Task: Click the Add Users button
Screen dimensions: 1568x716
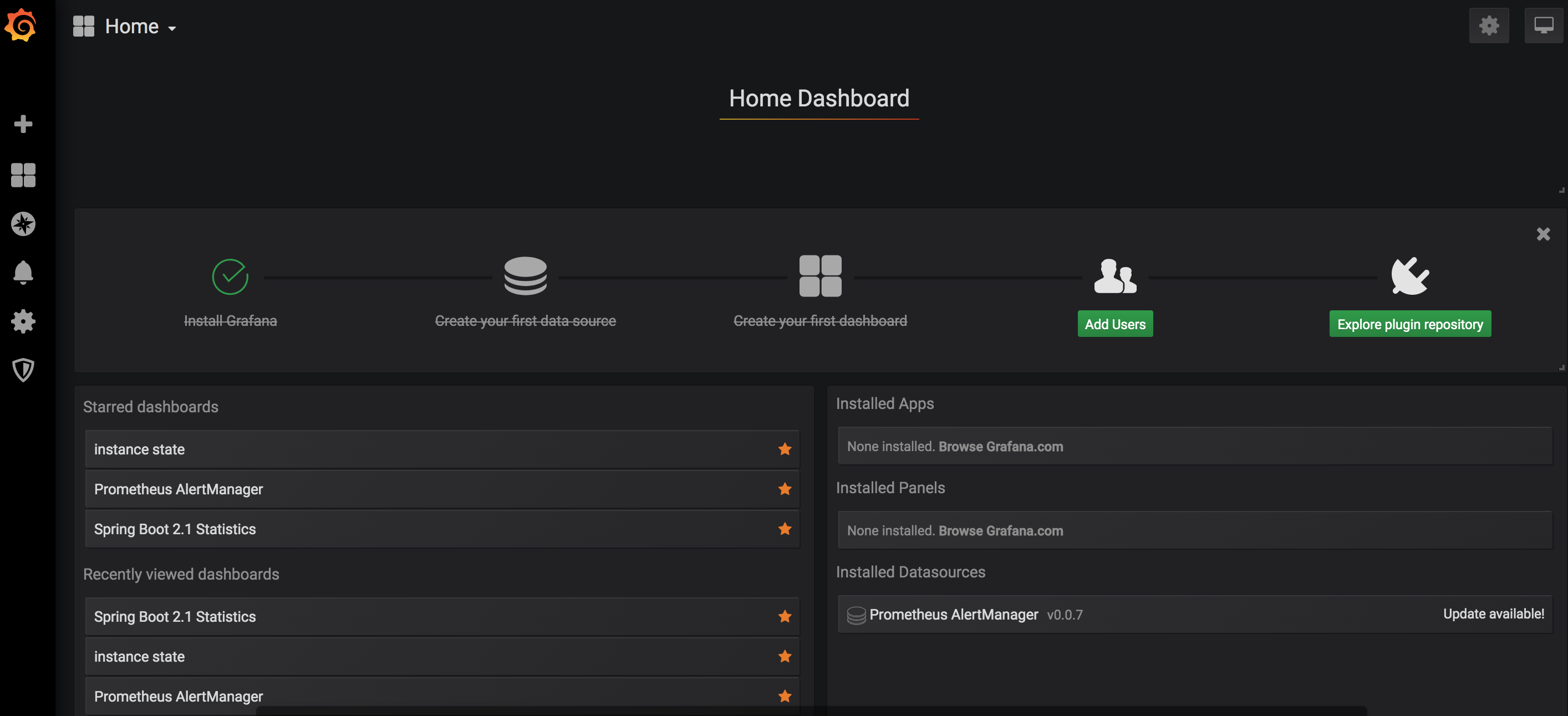Action: (1114, 324)
